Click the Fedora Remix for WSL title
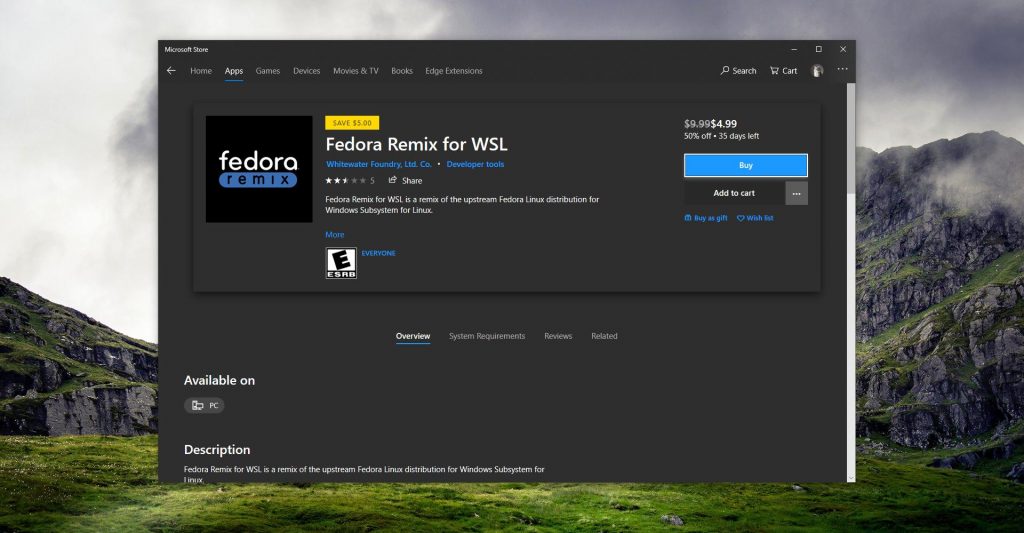The height and width of the screenshot is (533, 1024). click(x=417, y=144)
